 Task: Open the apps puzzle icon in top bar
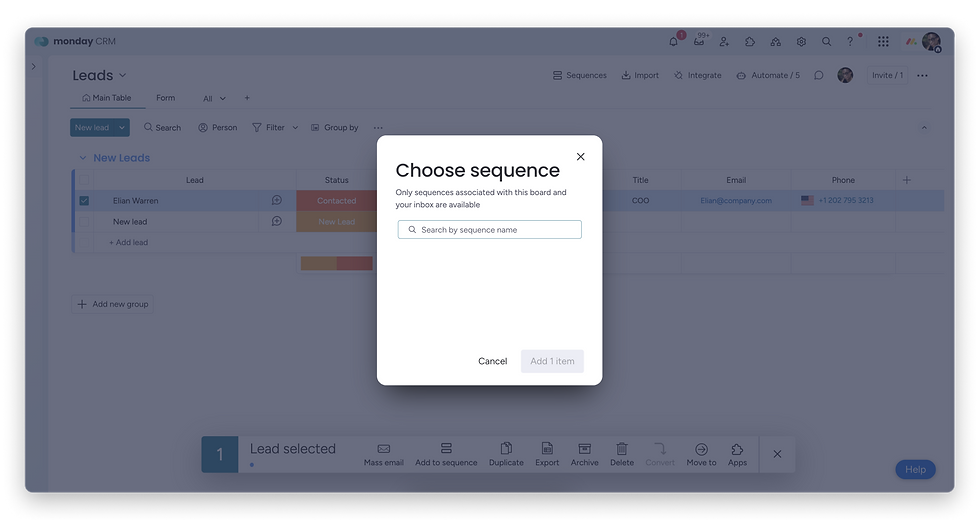(x=749, y=42)
